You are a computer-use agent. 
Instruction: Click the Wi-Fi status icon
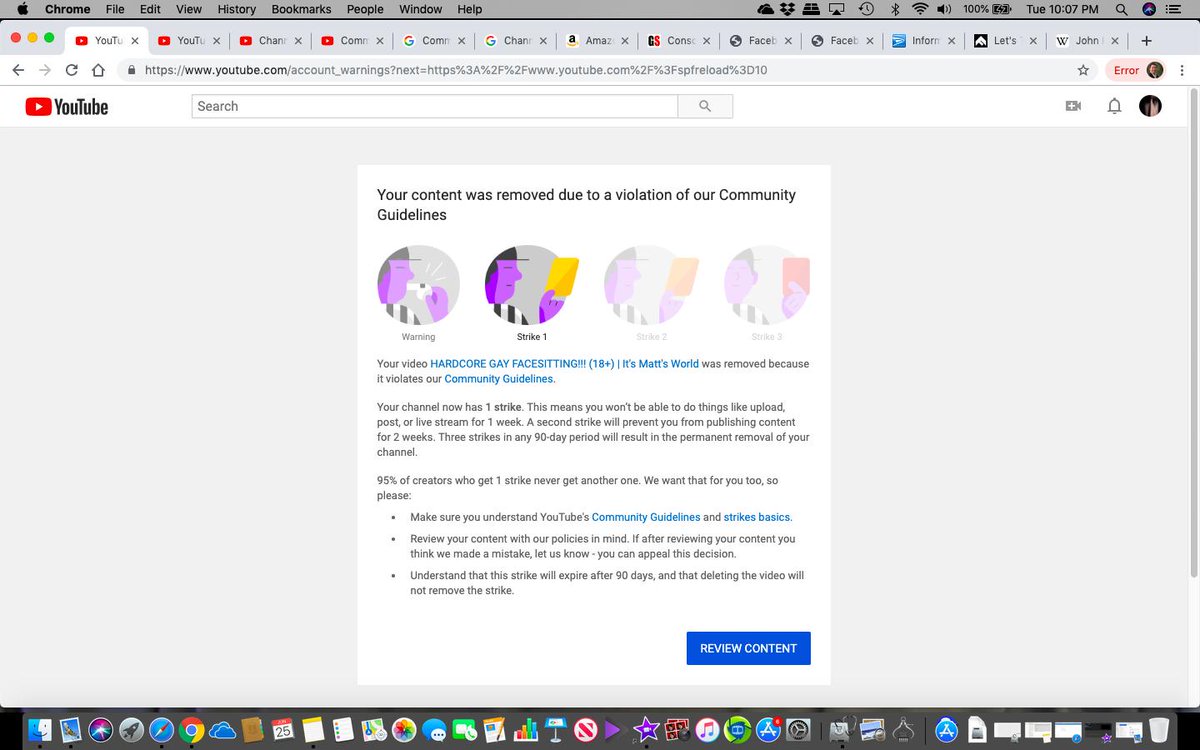click(x=920, y=9)
